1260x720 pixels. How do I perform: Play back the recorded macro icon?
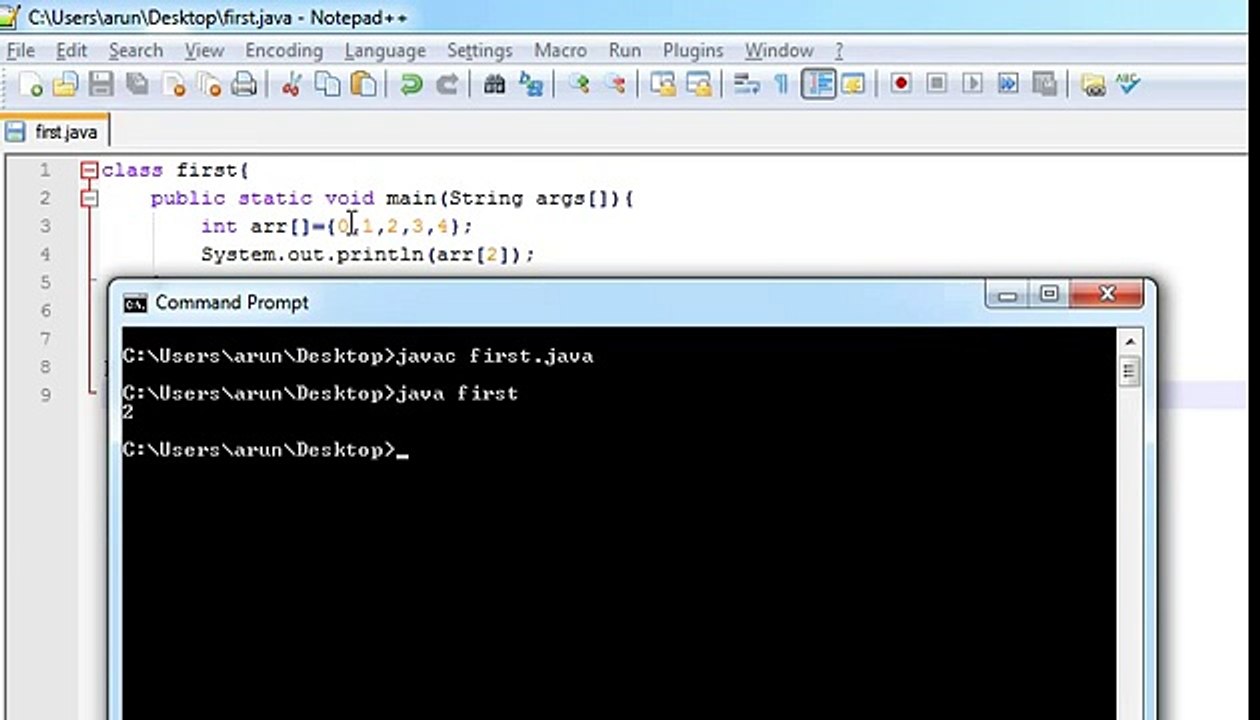[x=972, y=85]
